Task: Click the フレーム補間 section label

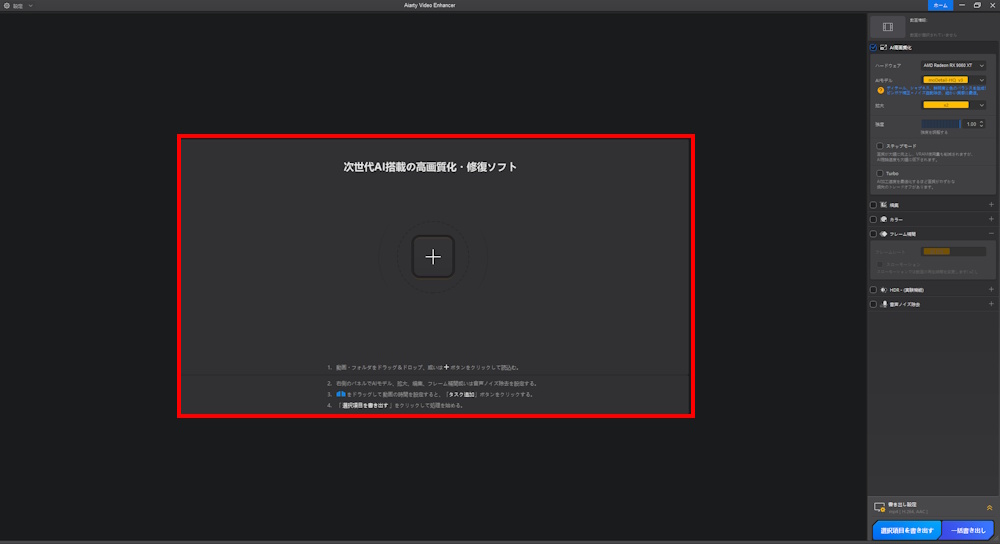Action: (x=902, y=234)
